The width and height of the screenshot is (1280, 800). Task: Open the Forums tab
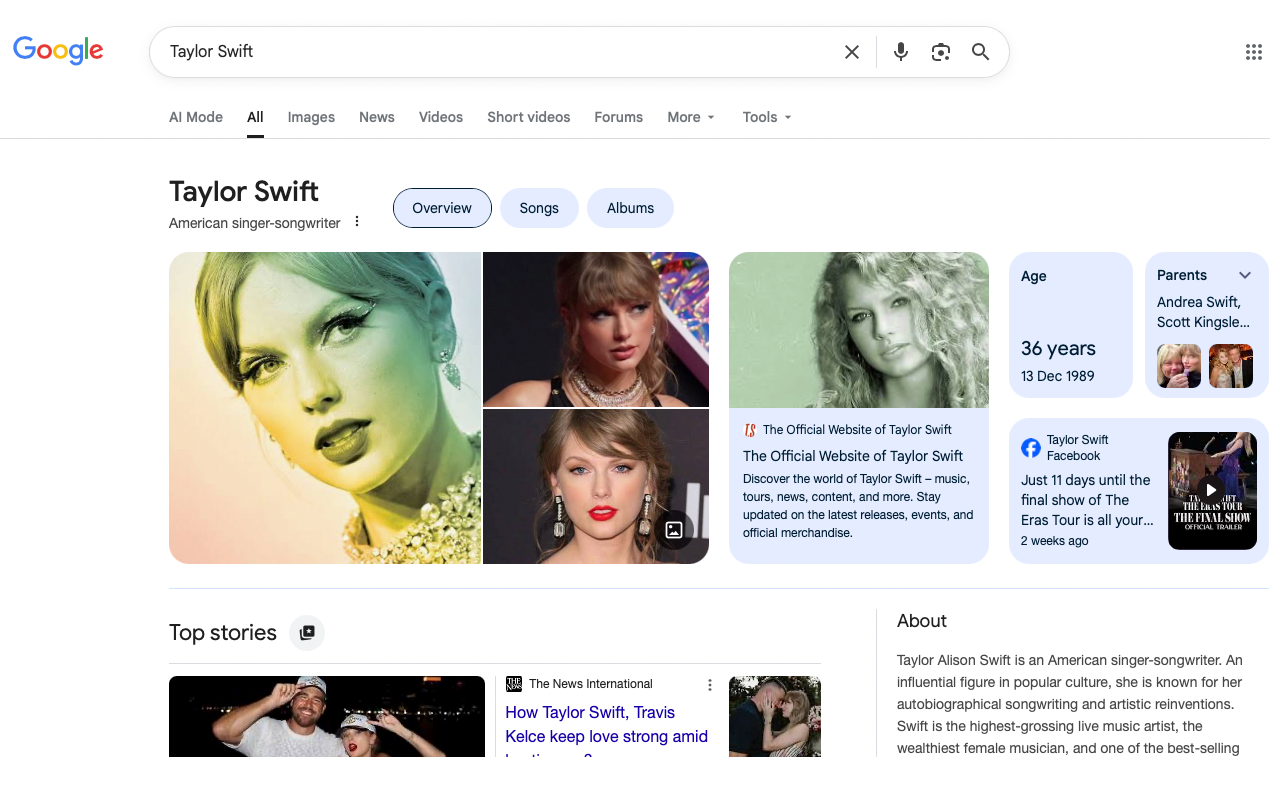[619, 117]
